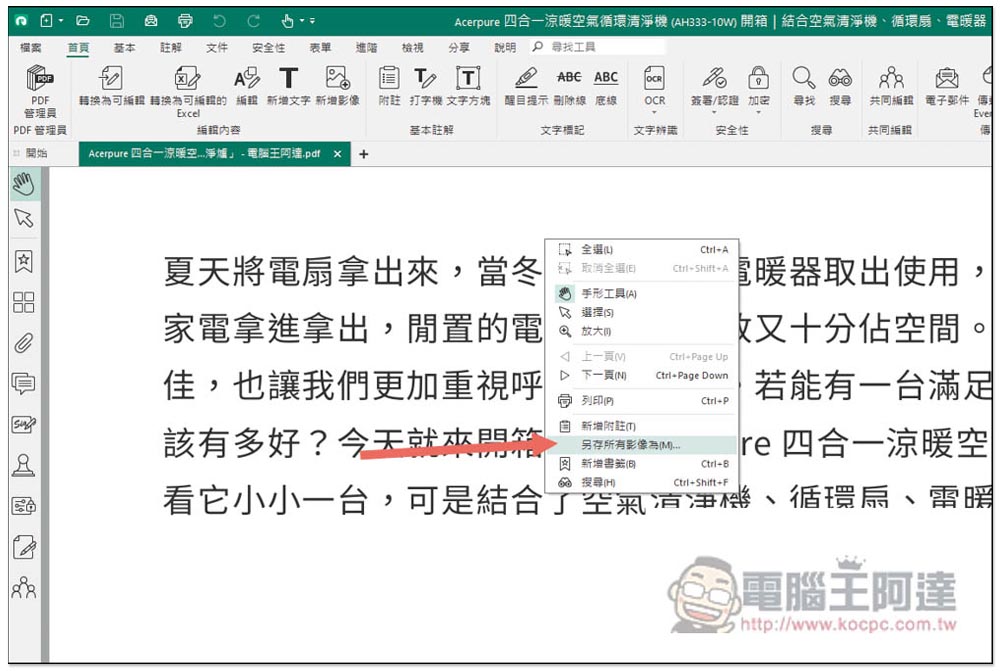Screen dimensions: 1000x671
Task: Choose 另存所有影像為 in context menu
Action: [x=642, y=445]
